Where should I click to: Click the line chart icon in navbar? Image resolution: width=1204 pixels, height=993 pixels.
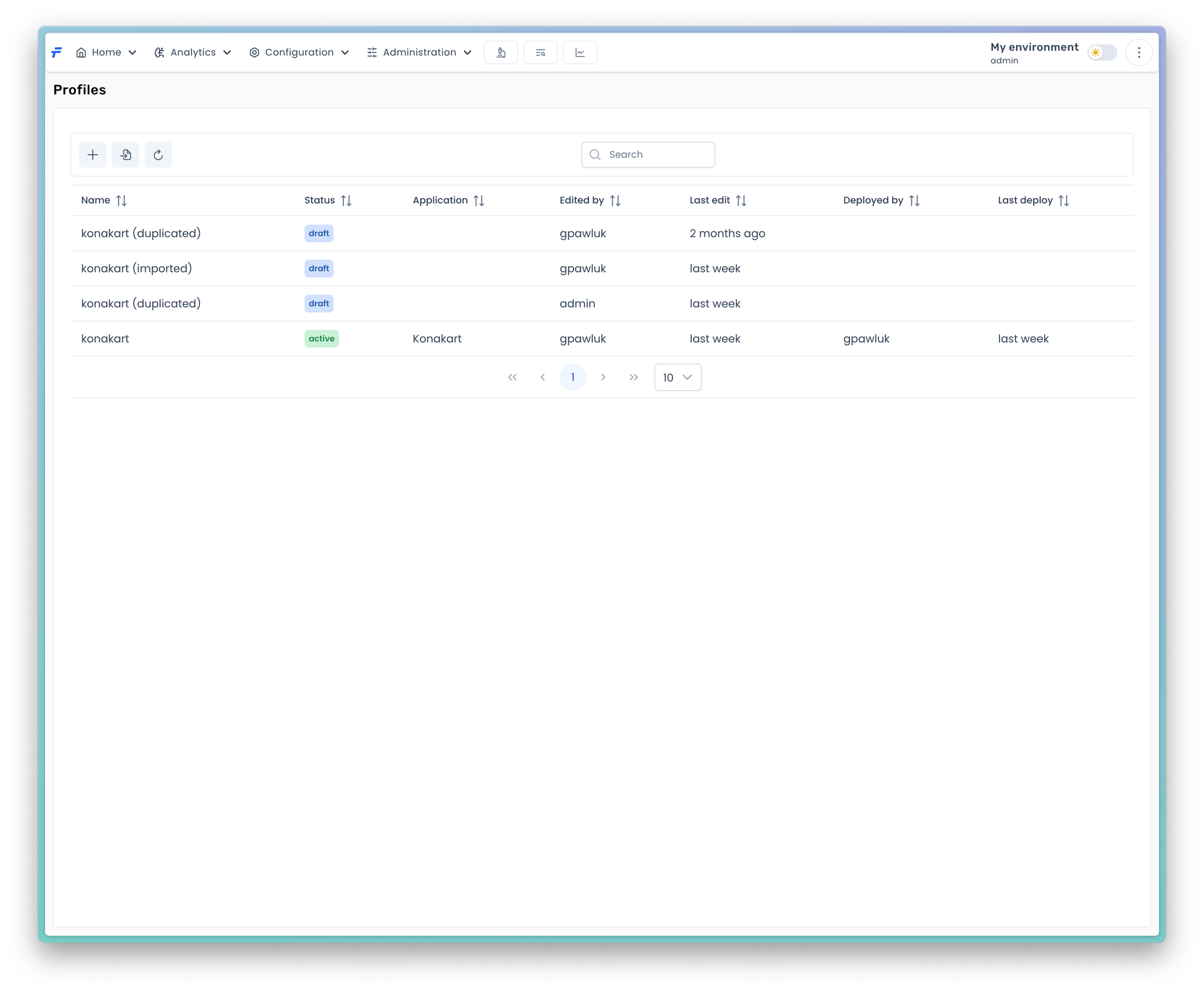[580, 53]
